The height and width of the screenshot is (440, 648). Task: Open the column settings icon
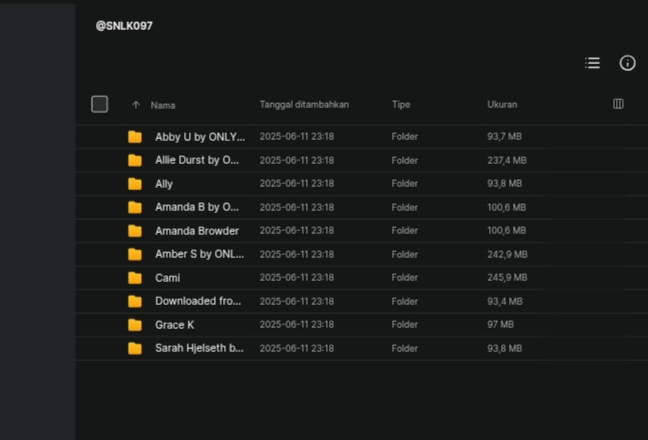[x=618, y=104]
